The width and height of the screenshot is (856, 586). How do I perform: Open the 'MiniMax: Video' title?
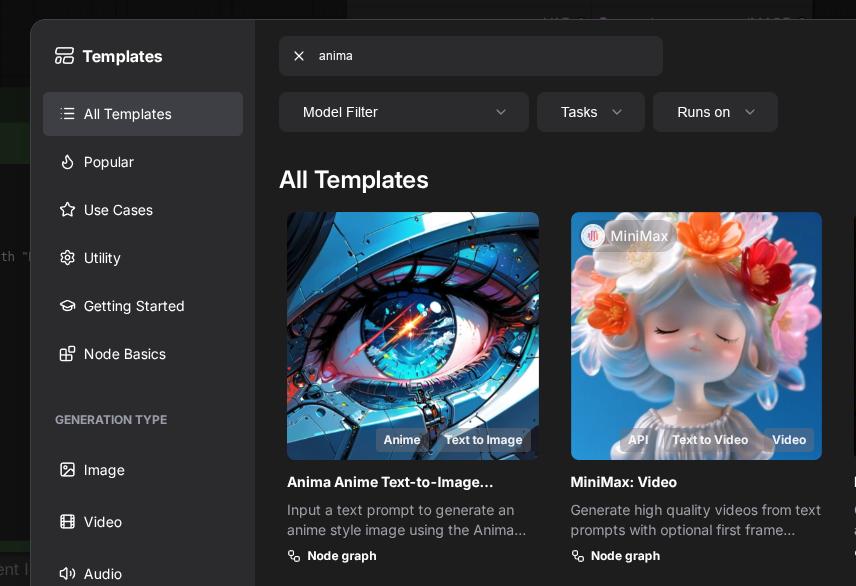[623, 482]
